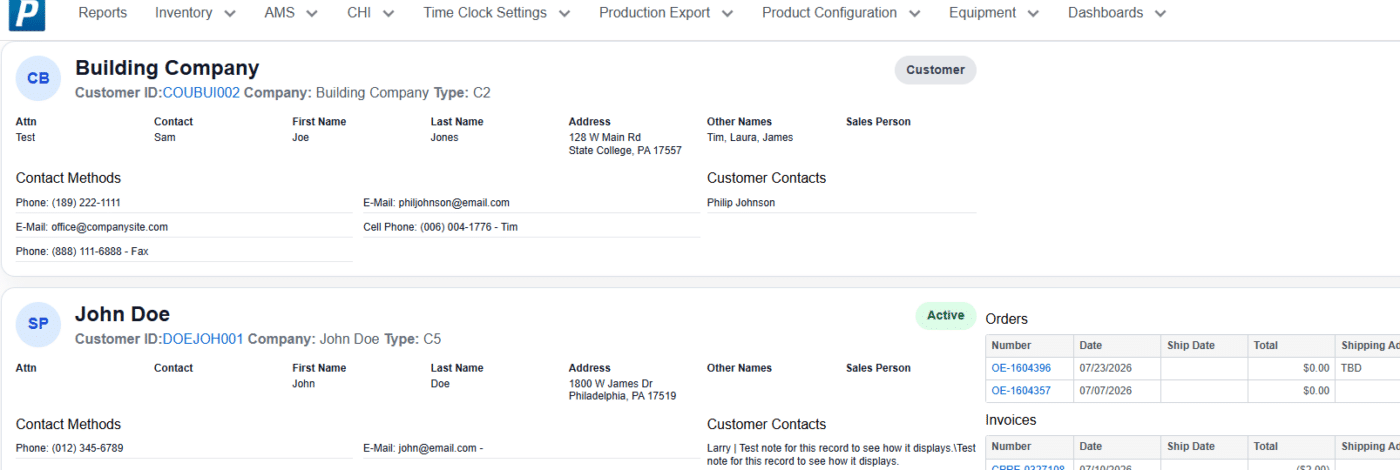Expand the Inventory dropdown menu
Screen dimensions: 1400x470
pos(196,13)
